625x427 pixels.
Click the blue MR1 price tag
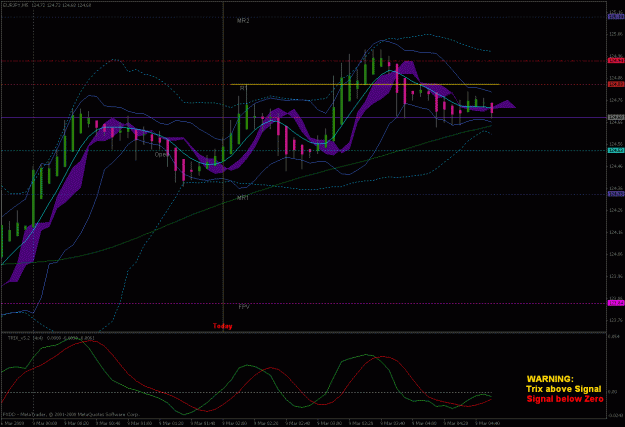tap(616, 194)
